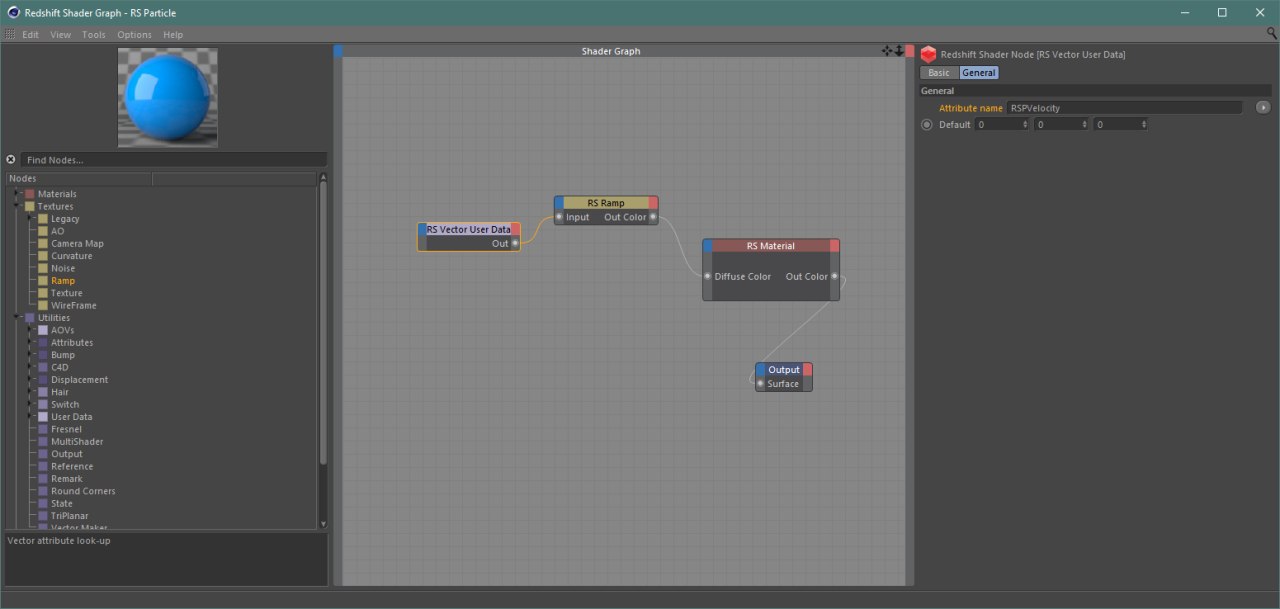Click the Cinema 4D app icon in title bar
1280x609 pixels.
coord(11,13)
